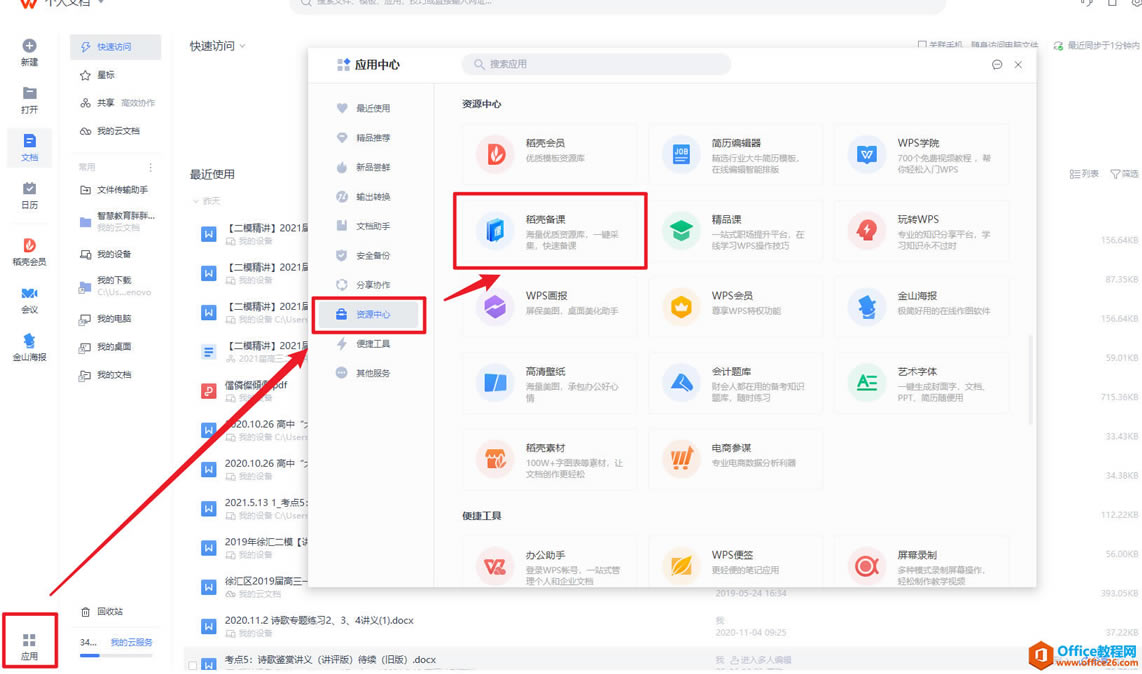Open the 会计题库 icon
1142x674 pixels.
click(681, 383)
